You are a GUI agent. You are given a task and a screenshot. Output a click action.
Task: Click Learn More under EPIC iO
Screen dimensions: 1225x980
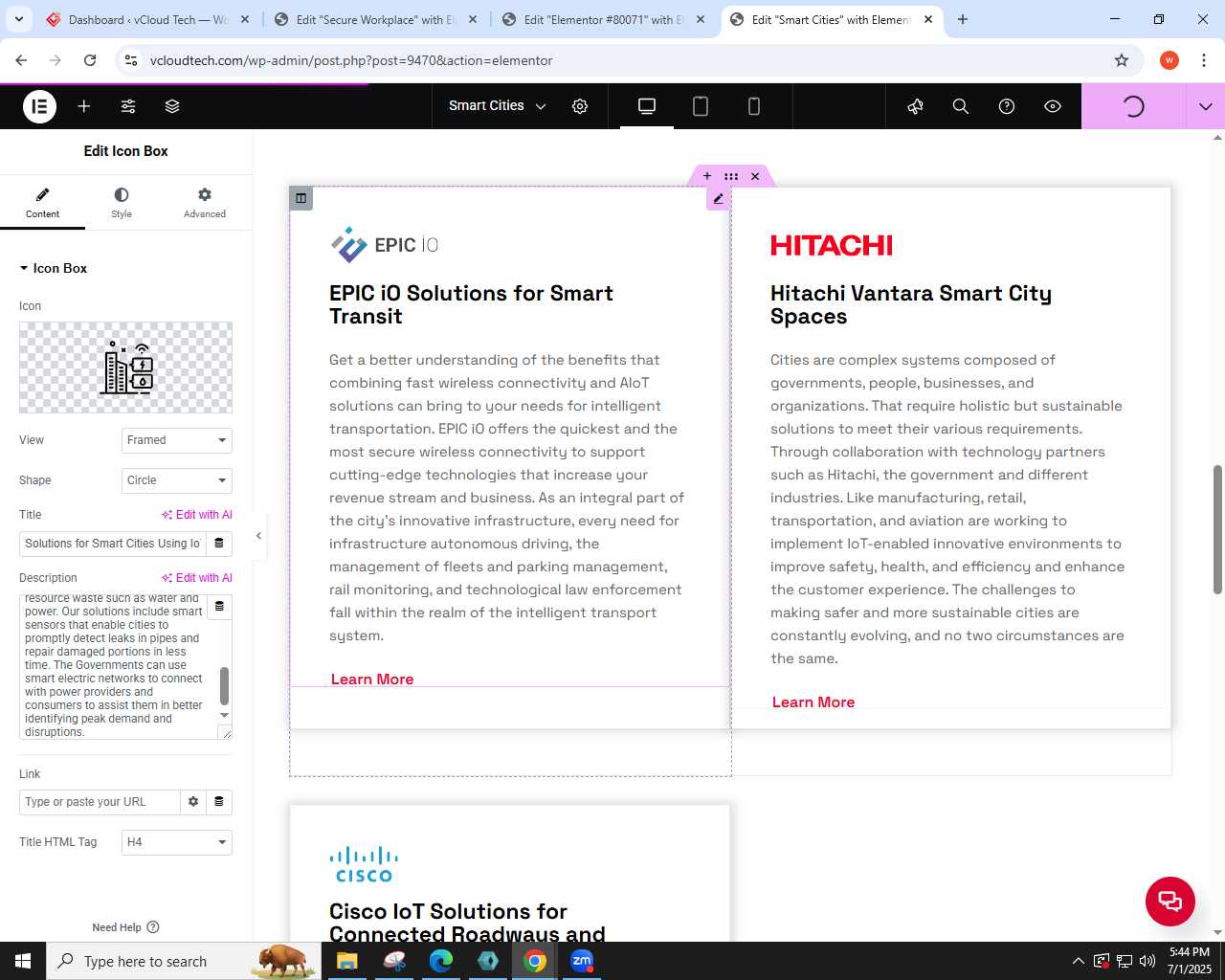(372, 679)
